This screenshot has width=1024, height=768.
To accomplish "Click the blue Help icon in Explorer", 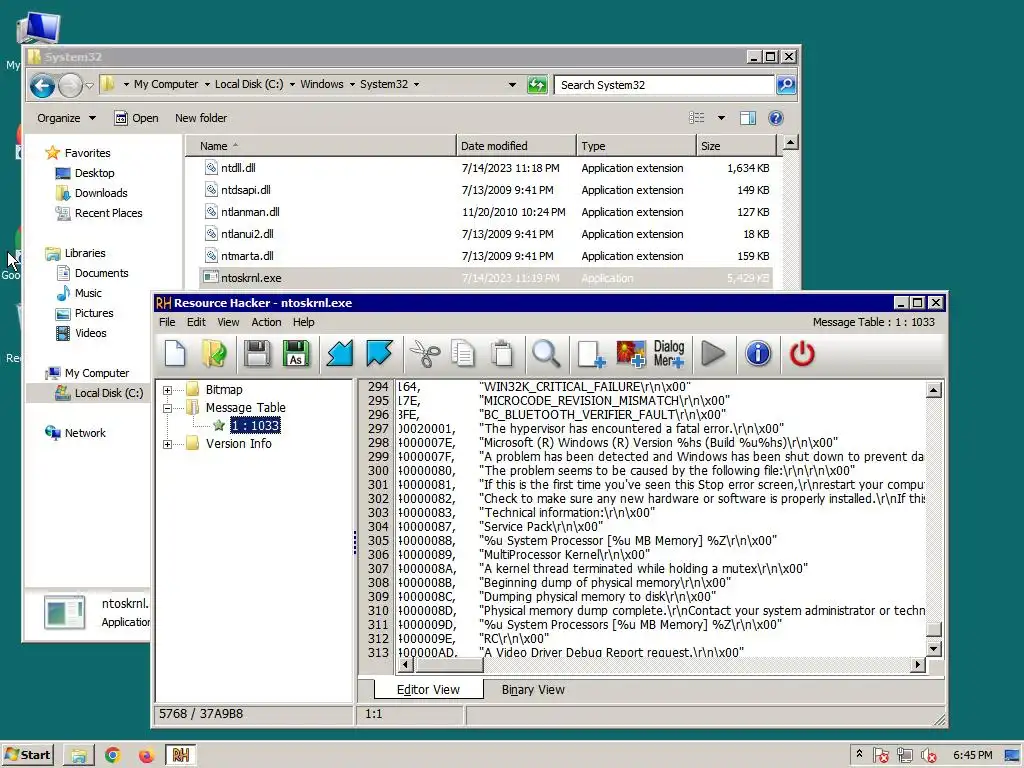I will [776, 118].
